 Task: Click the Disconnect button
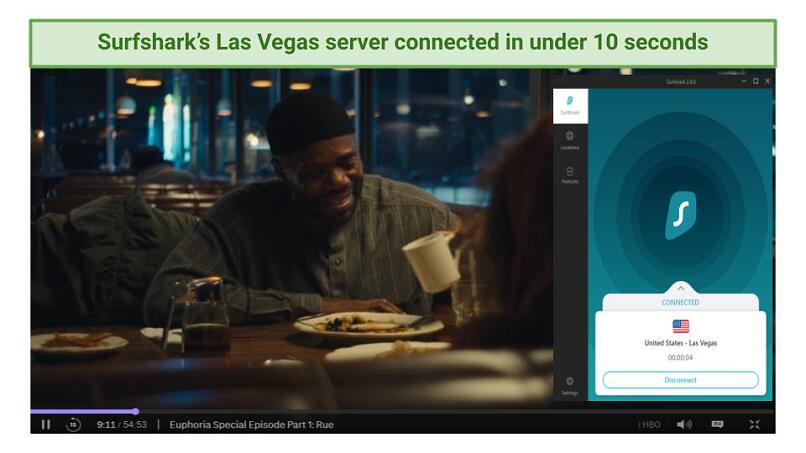click(x=680, y=380)
